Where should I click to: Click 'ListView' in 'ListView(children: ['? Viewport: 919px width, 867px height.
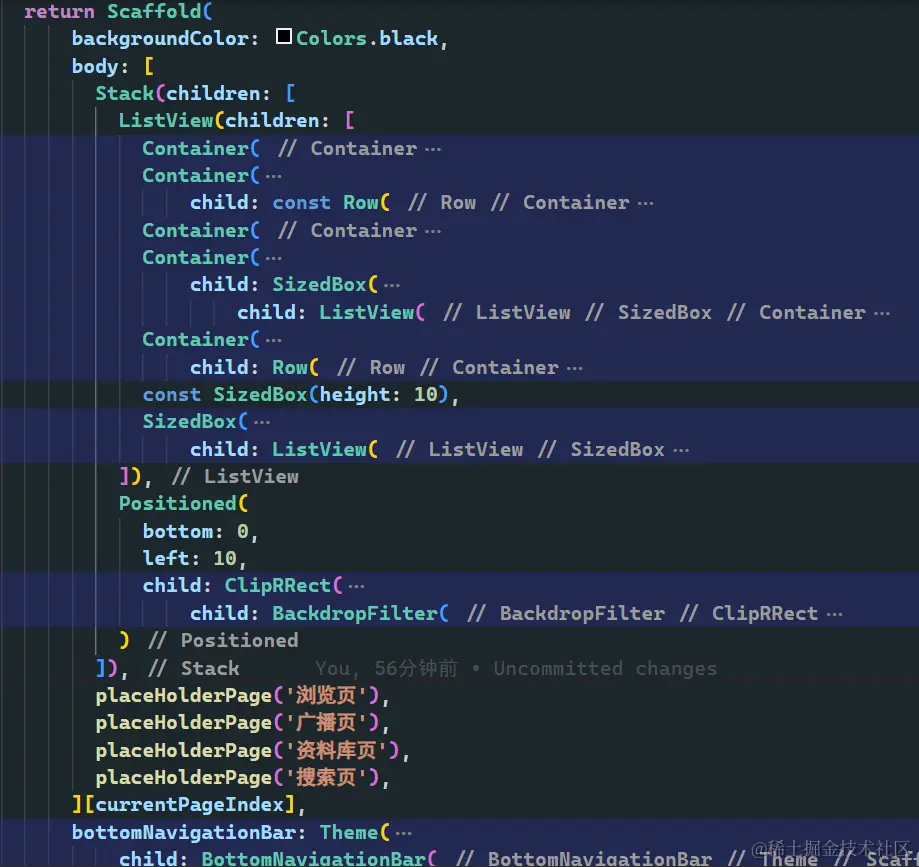click(x=166, y=121)
